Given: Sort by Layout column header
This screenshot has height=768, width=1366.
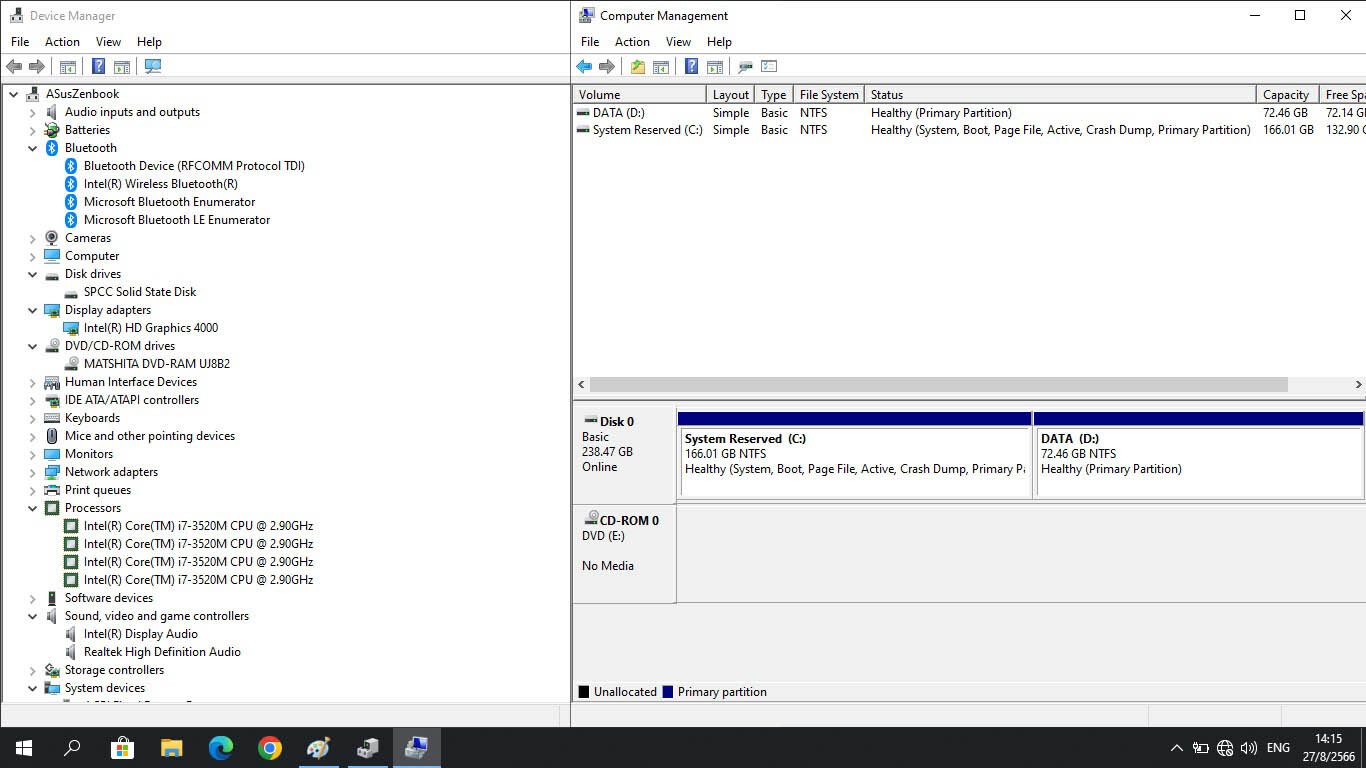Looking at the screenshot, I should [x=731, y=94].
